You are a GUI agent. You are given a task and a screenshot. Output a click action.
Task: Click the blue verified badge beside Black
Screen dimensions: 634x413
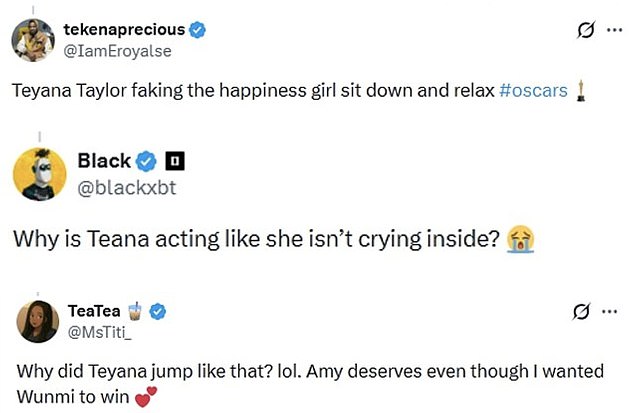point(147,161)
